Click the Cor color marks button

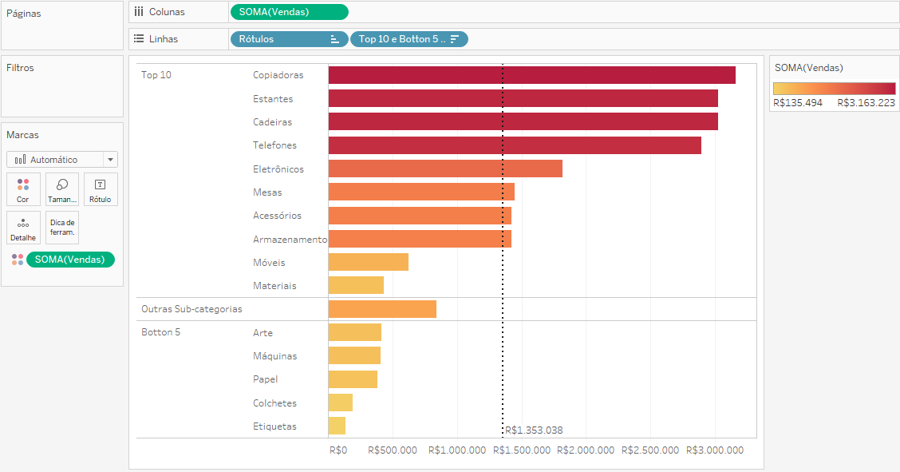point(23,189)
